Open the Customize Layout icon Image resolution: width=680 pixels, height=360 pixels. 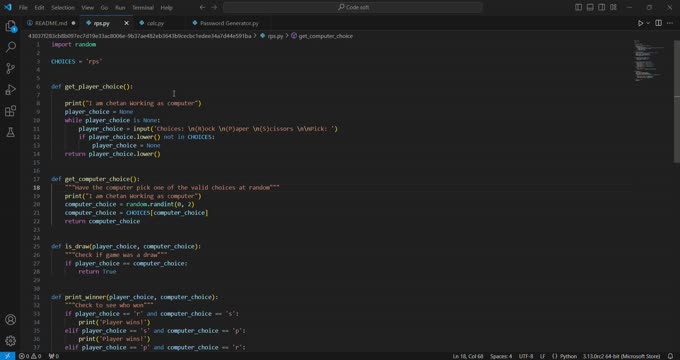click(x=613, y=7)
